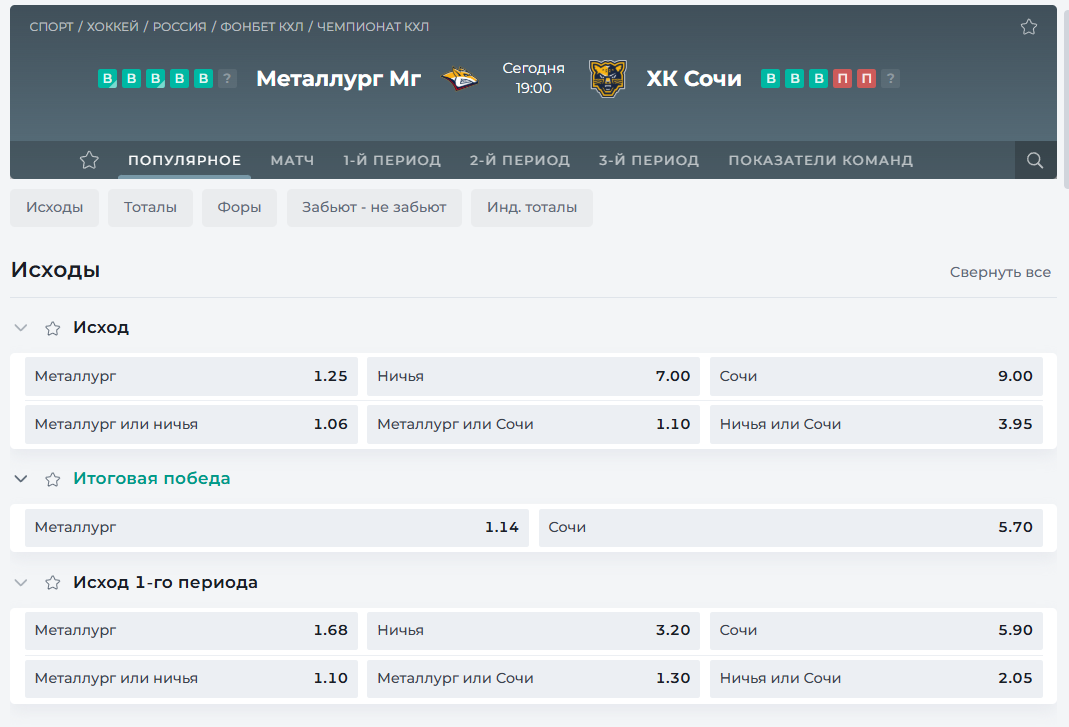Viewport: 1069px width, 727px height.
Task: Click the star icon in the tab bar
Action: point(89,160)
